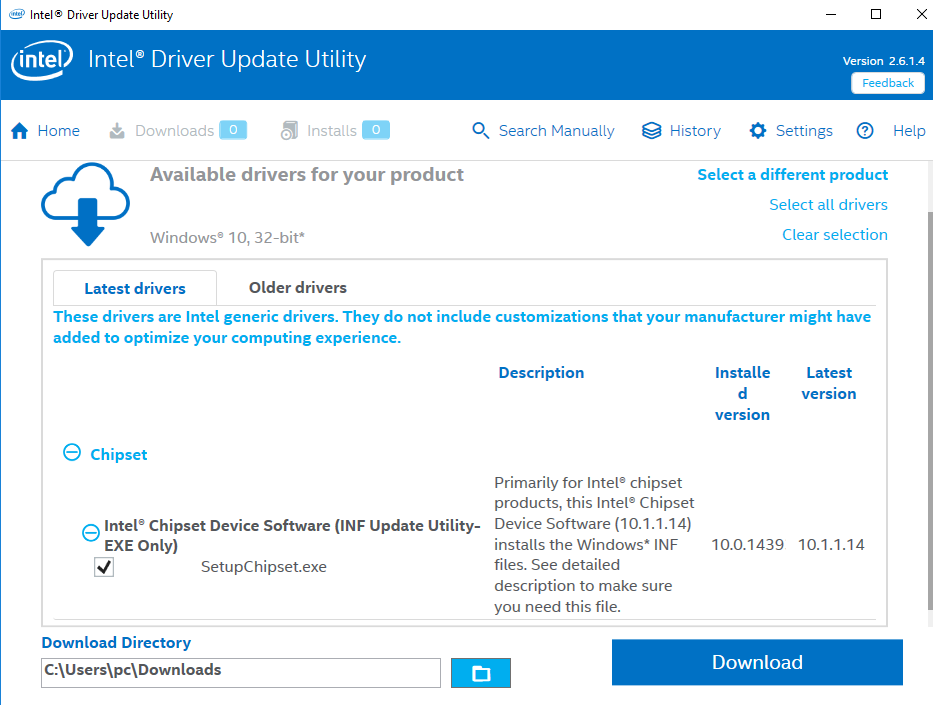This screenshot has width=933, height=705.
Task: Maximize the Intel Driver Update Utility window
Action: (x=876, y=14)
